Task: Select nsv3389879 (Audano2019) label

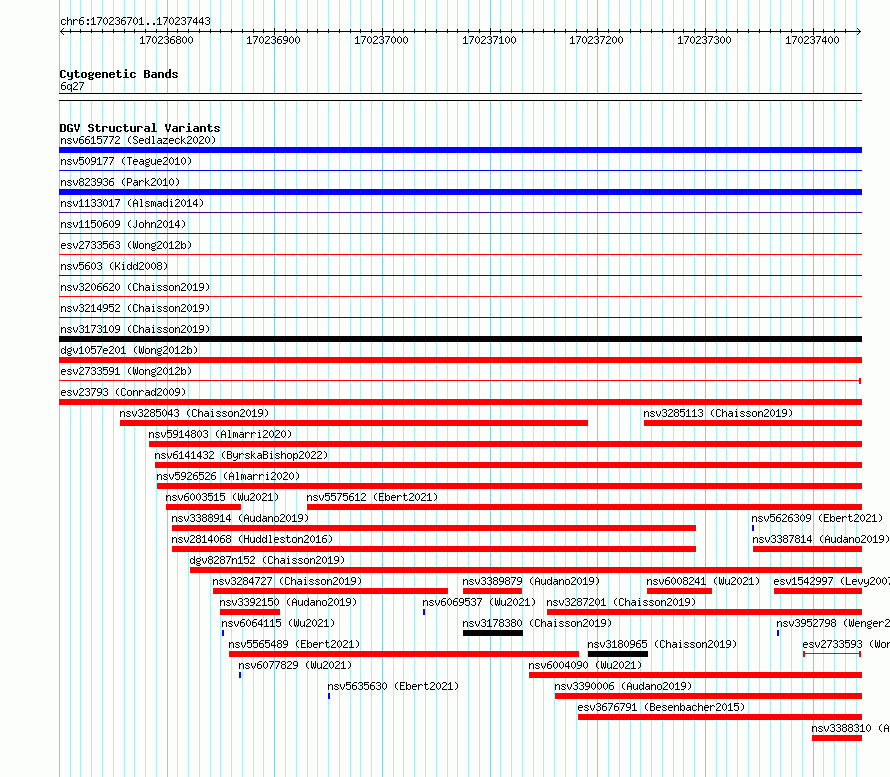Action: tap(531, 581)
